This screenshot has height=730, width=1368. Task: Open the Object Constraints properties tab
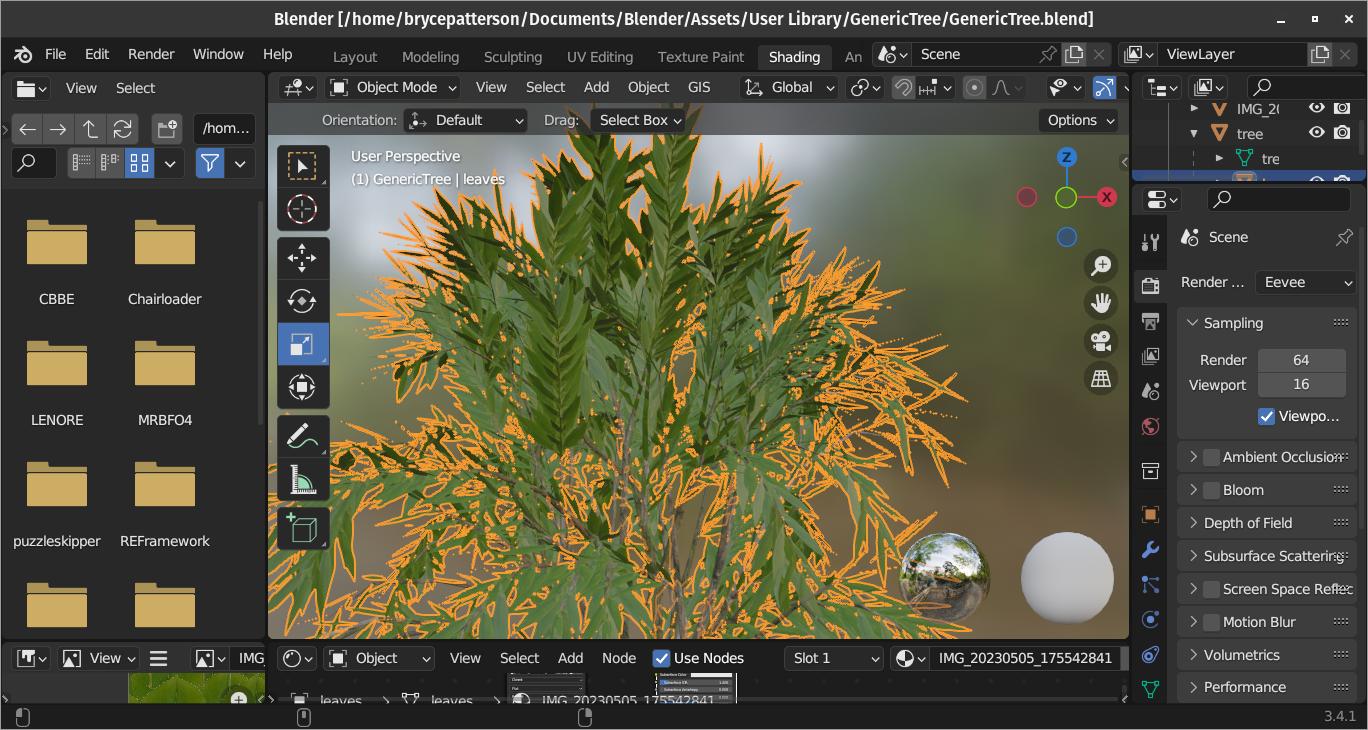tap(1150, 654)
